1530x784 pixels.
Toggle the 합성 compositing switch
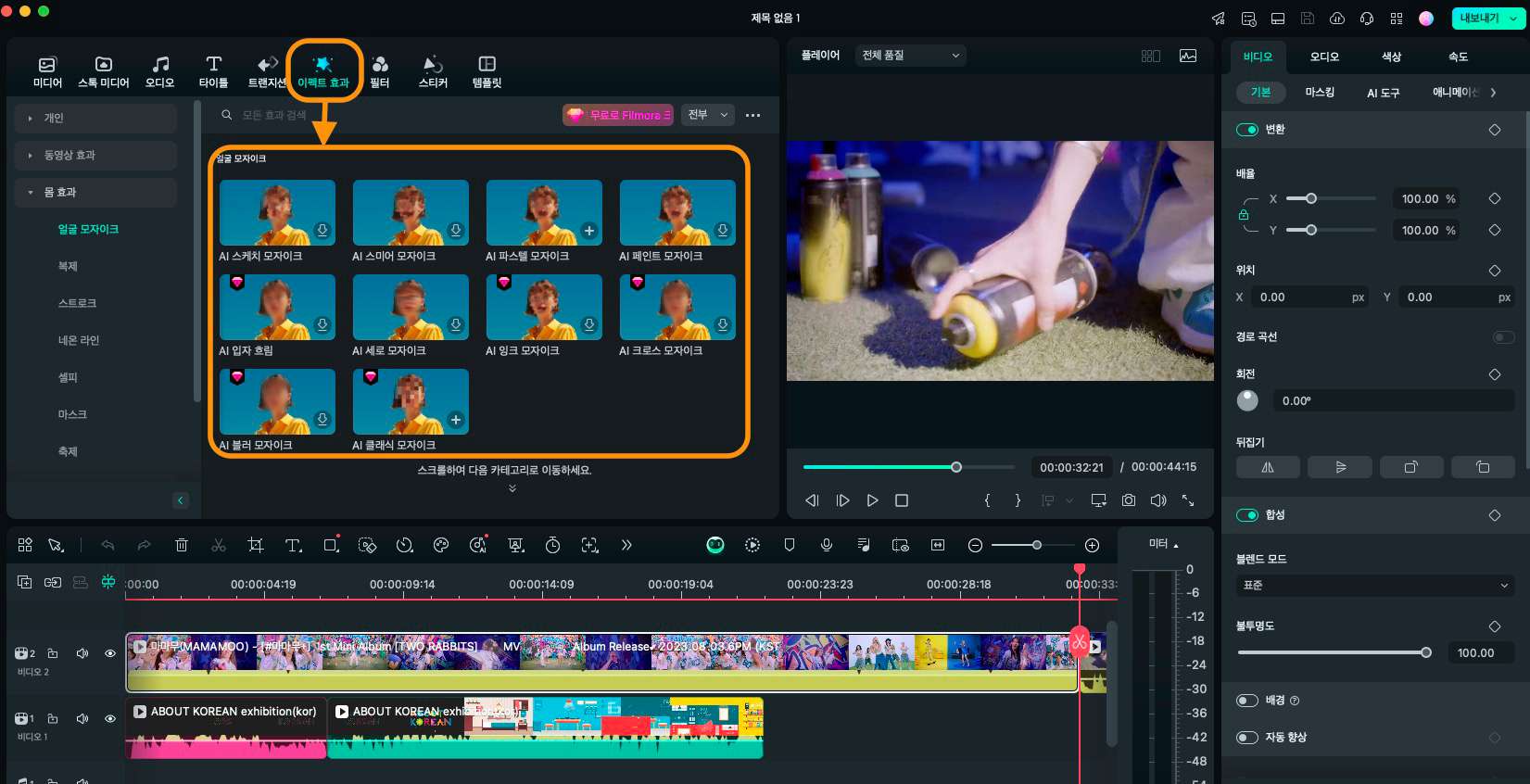[1247, 515]
